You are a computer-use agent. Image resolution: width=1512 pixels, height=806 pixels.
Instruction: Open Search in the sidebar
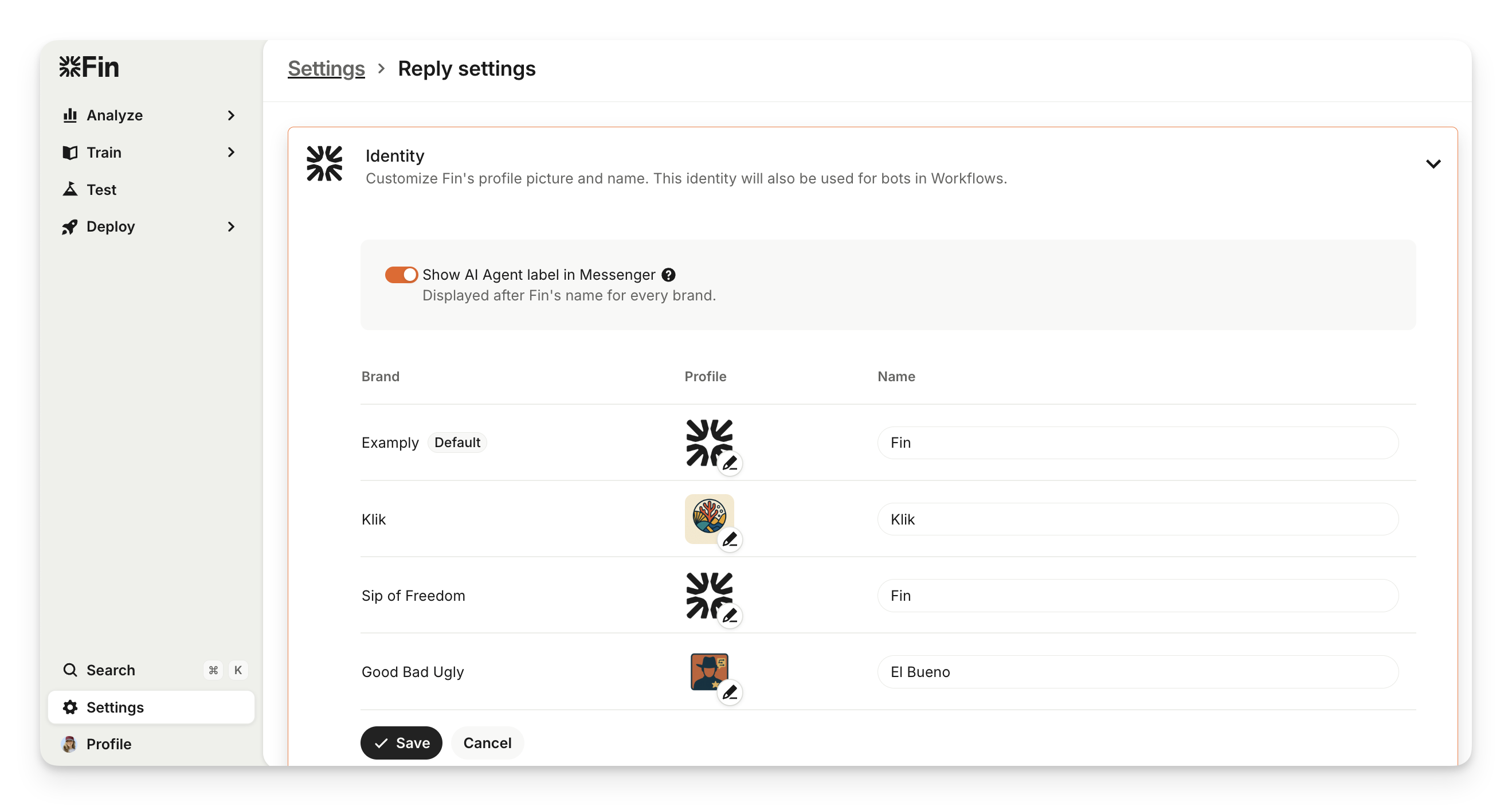pos(111,670)
